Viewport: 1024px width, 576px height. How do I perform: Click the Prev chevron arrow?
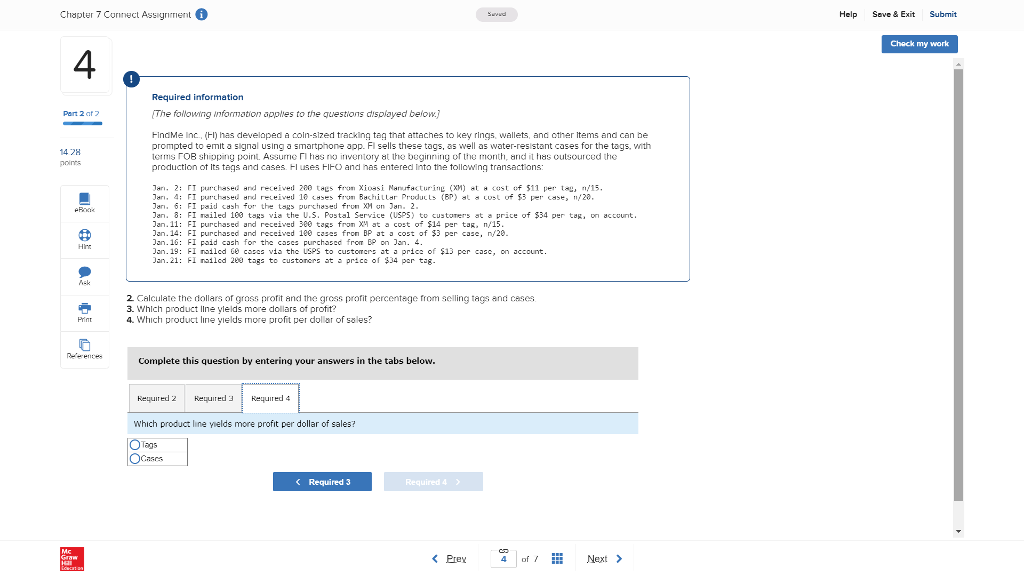tap(434, 558)
